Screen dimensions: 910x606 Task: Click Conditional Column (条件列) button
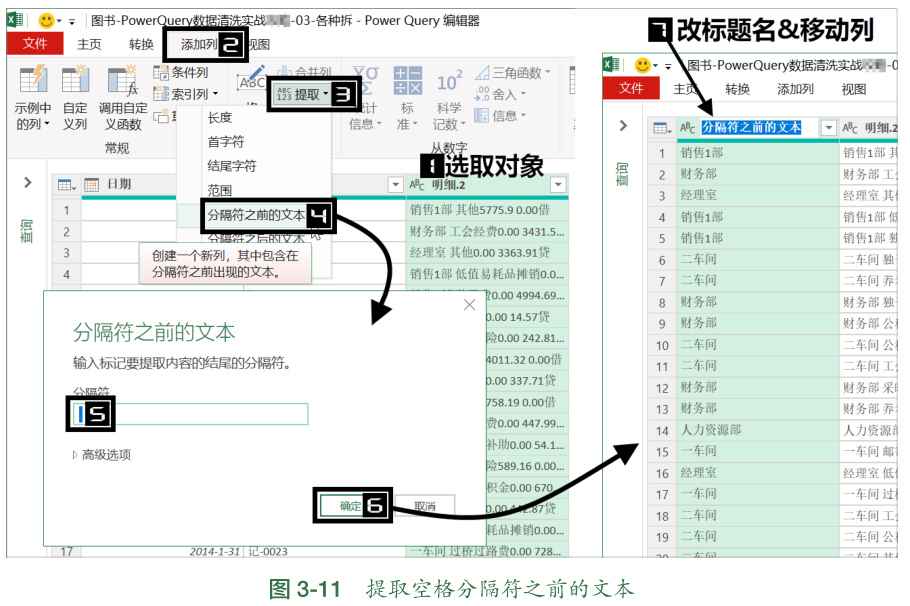180,73
